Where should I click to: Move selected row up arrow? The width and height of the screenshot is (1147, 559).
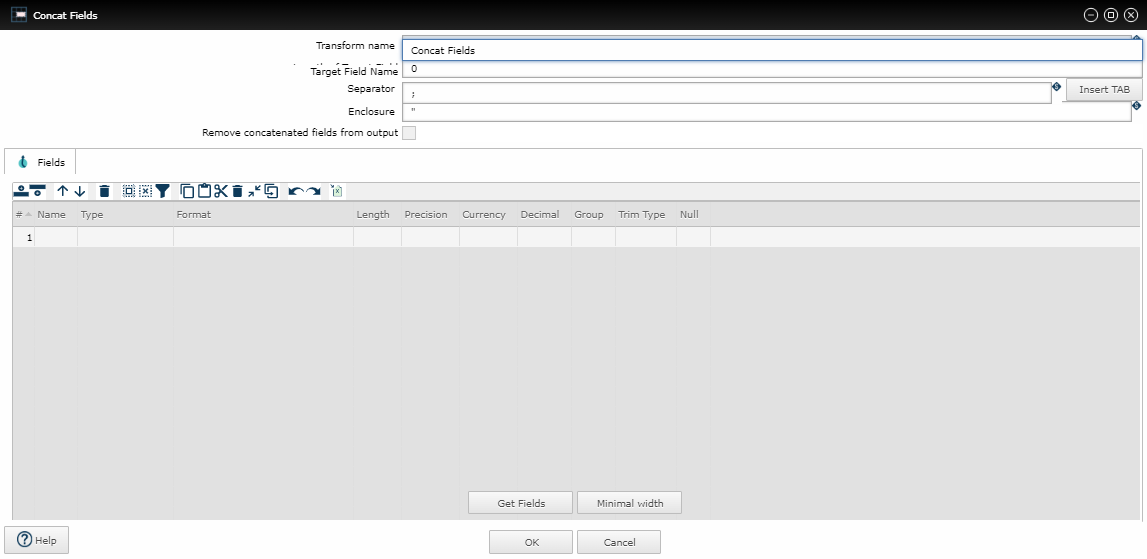click(x=63, y=191)
